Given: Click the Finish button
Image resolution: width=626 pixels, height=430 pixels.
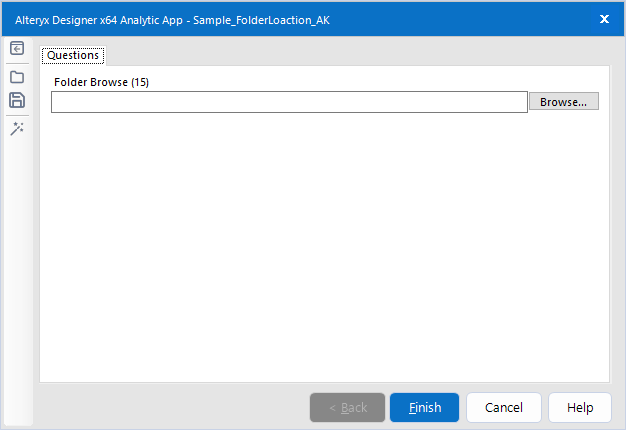Looking at the screenshot, I should (x=424, y=408).
